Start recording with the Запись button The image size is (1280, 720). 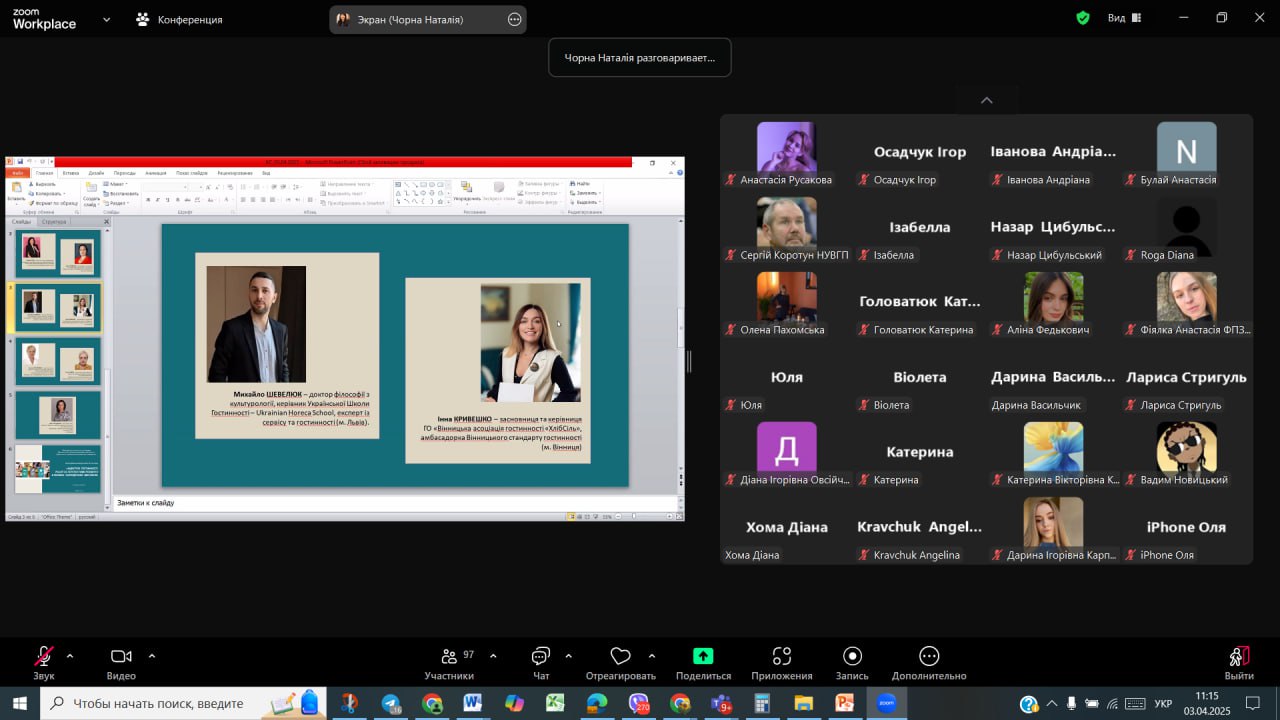(852, 656)
